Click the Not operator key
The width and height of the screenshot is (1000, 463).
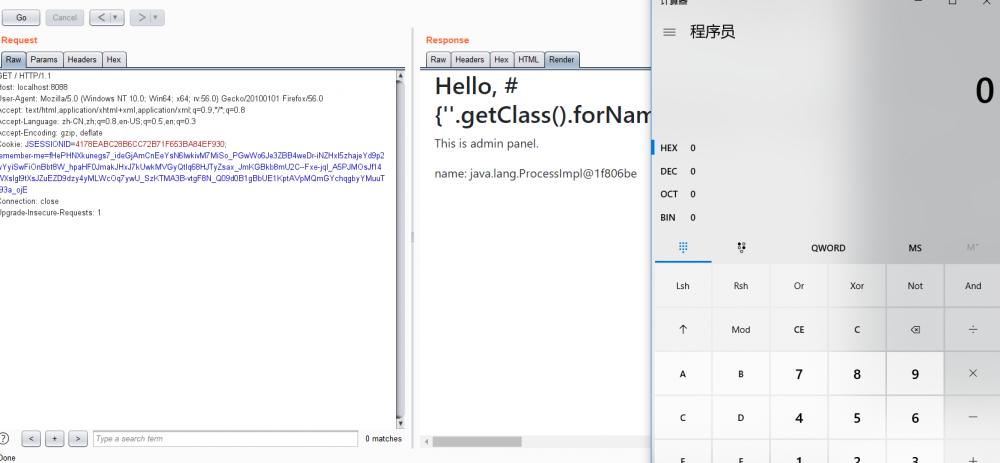pyautogui.click(x=915, y=286)
